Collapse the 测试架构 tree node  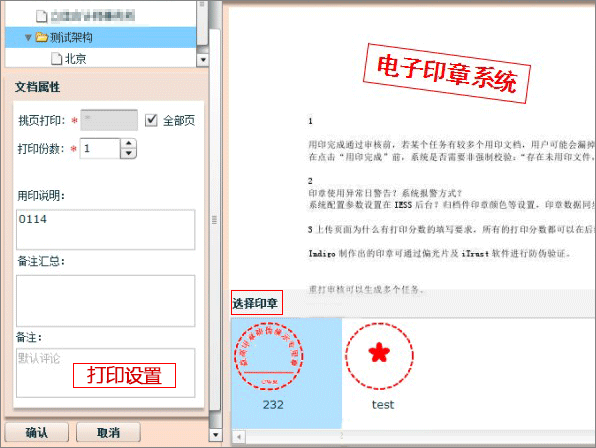[28, 38]
